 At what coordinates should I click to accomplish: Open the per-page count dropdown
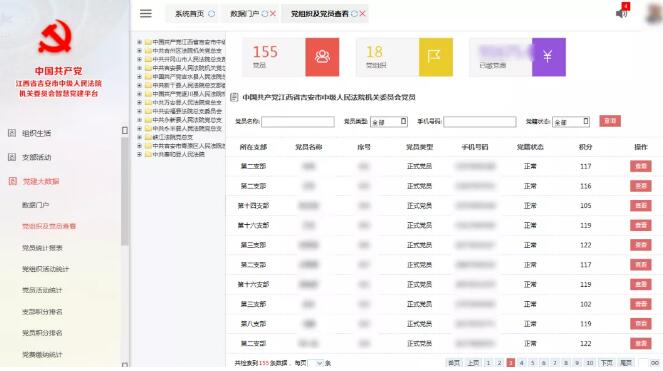point(316,363)
